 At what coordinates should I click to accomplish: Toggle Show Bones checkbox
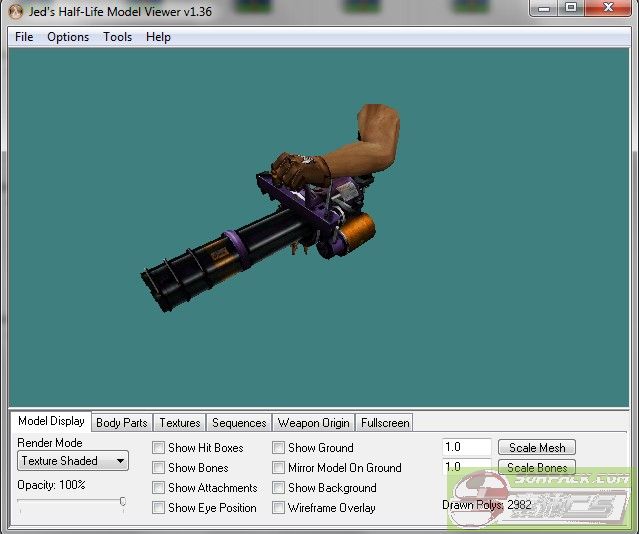tap(159, 468)
